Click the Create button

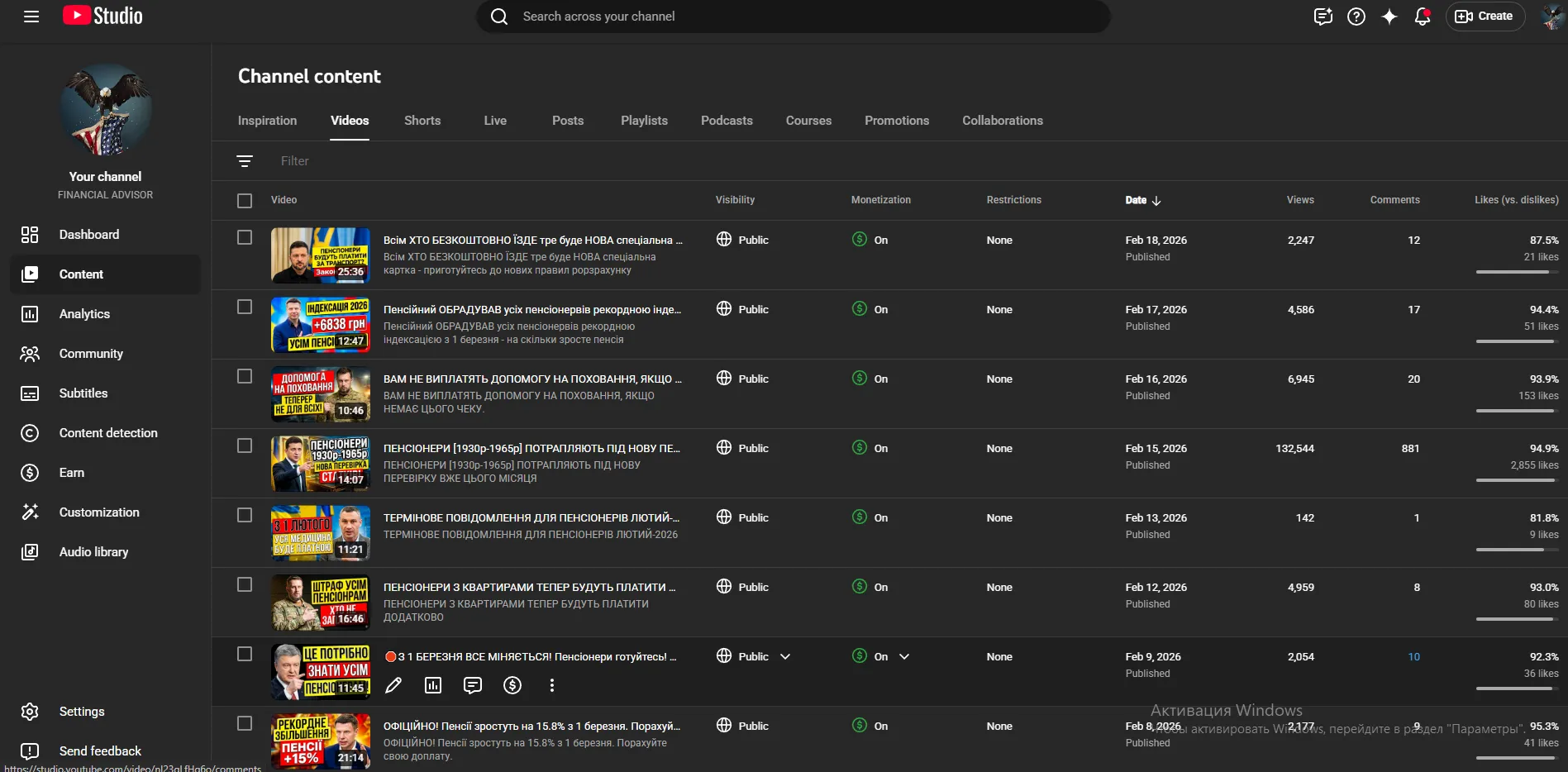tap(1485, 17)
